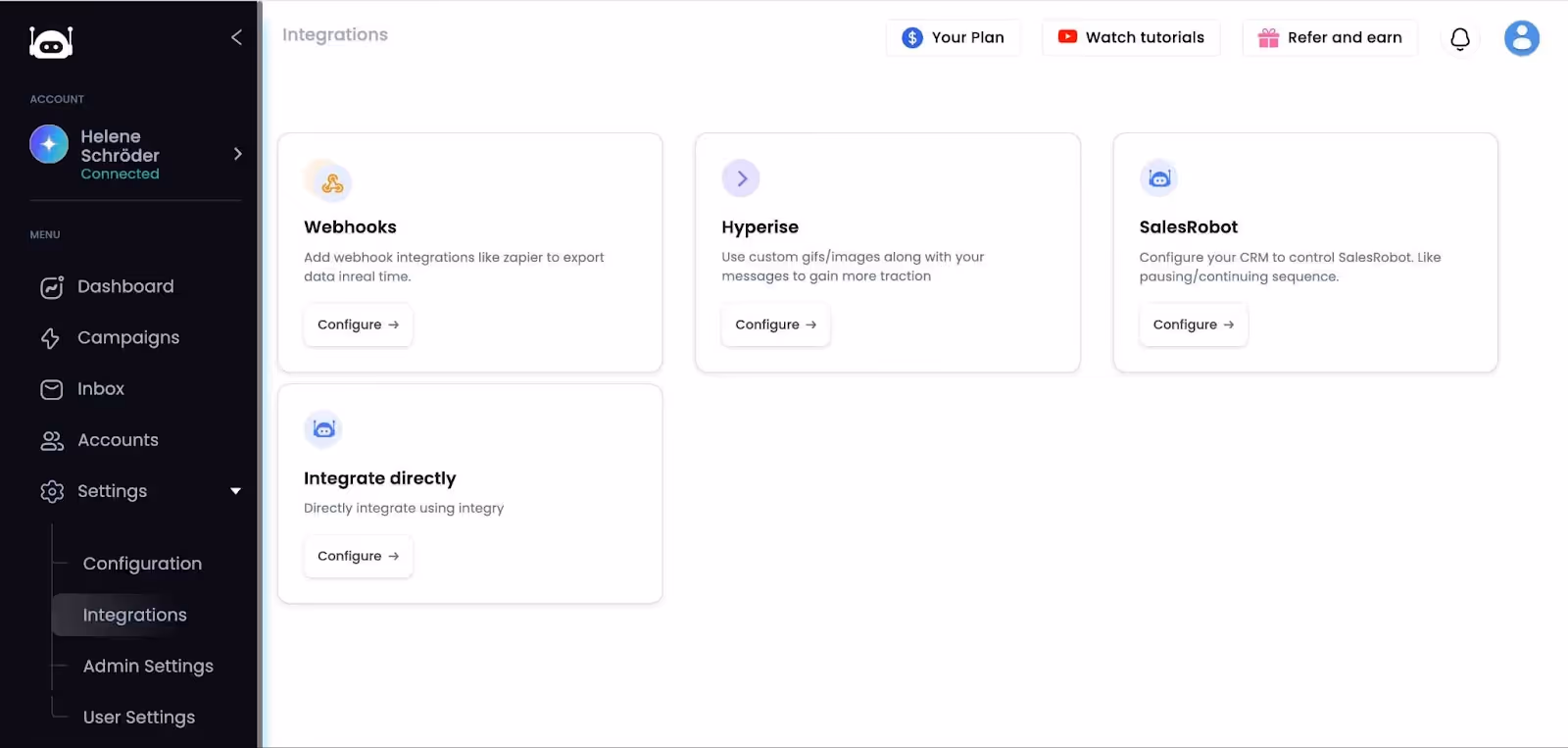Image resolution: width=1568 pixels, height=748 pixels.
Task: Configure the Integrate directly option
Action: [358, 556]
